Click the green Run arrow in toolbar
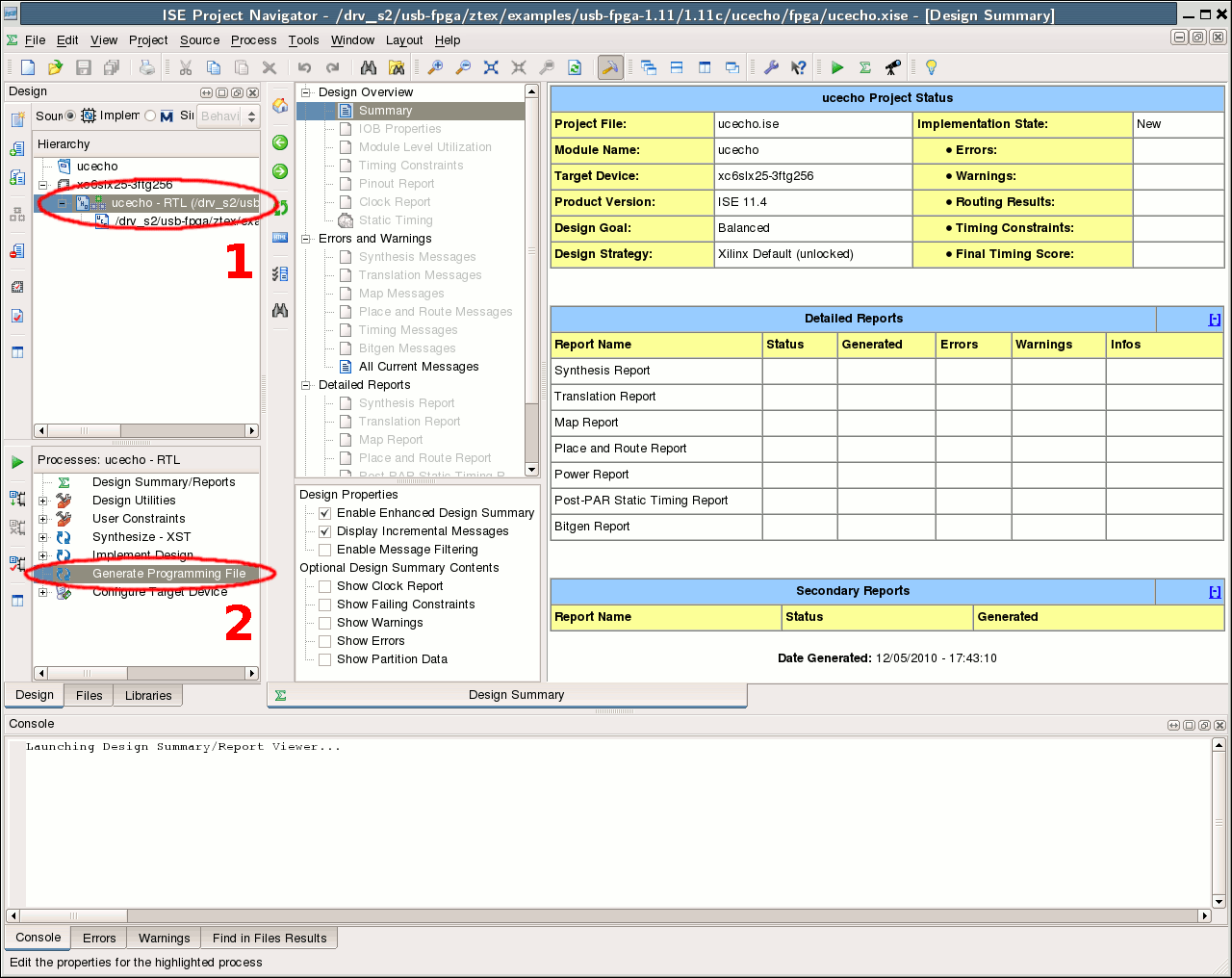1232x978 pixels. [x=837, y=67]
